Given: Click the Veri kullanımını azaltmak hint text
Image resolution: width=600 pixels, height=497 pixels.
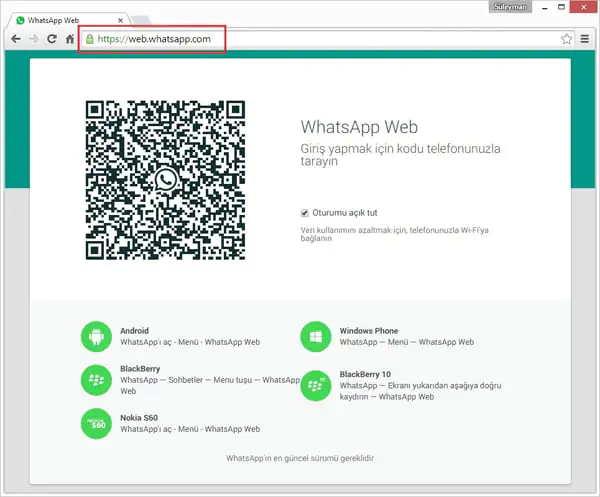Looking at the screenshot, I should click(395, 234).
